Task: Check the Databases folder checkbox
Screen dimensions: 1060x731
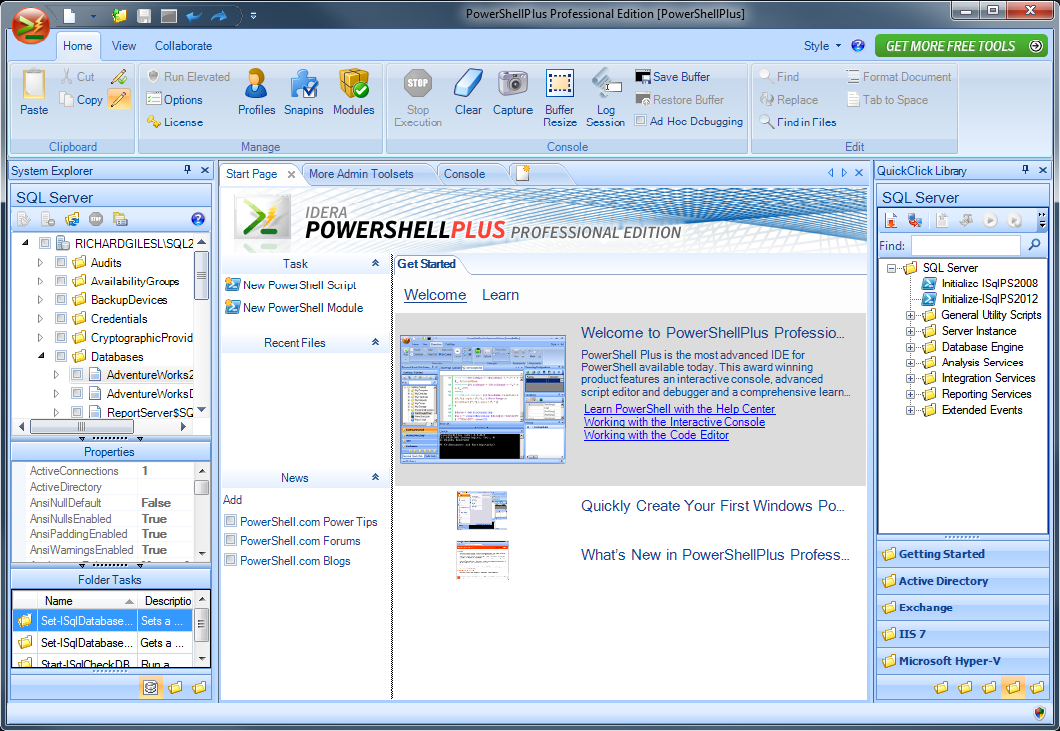Action: [61, 356]
